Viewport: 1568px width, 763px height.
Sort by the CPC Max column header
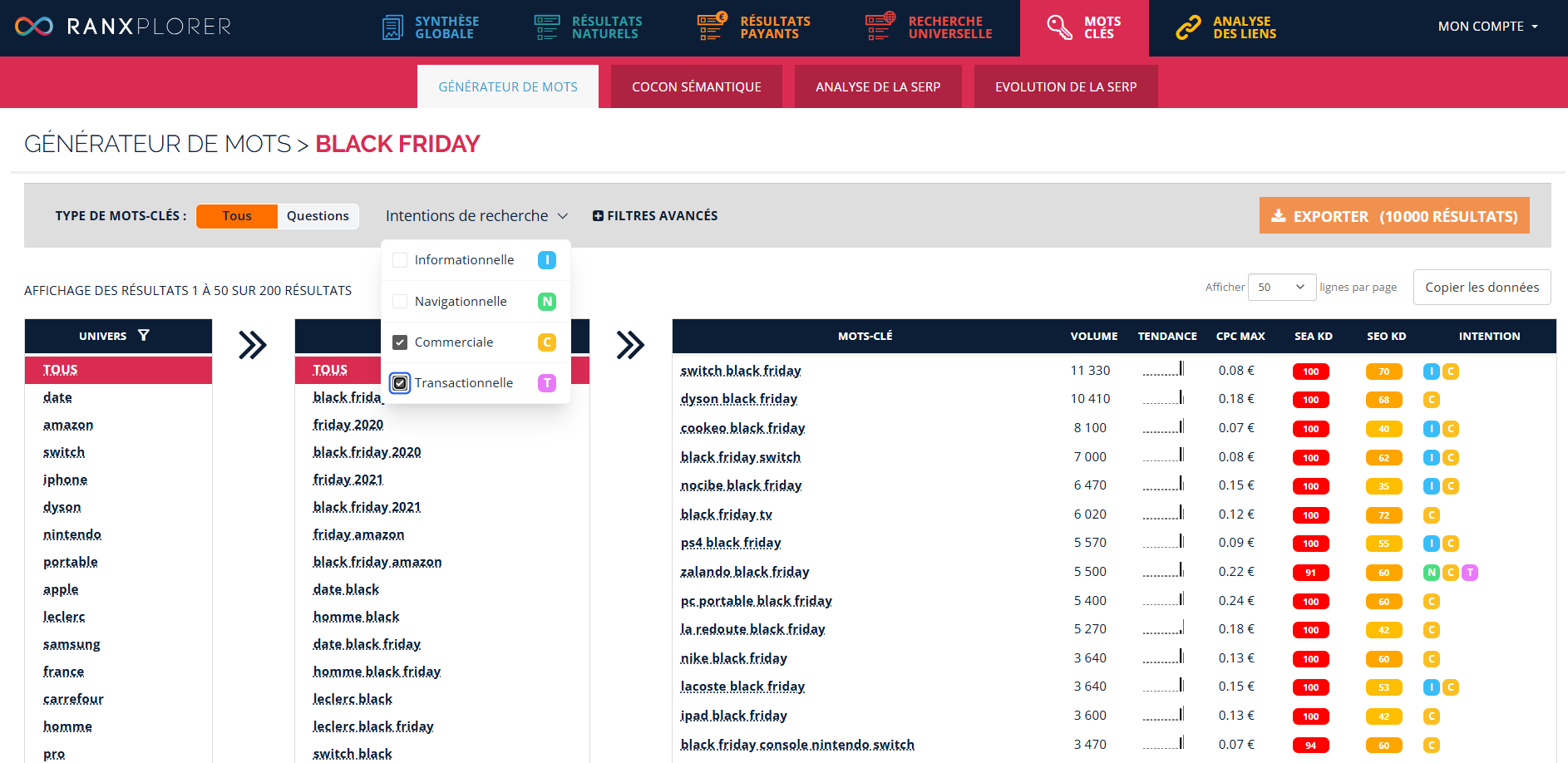1240,336
